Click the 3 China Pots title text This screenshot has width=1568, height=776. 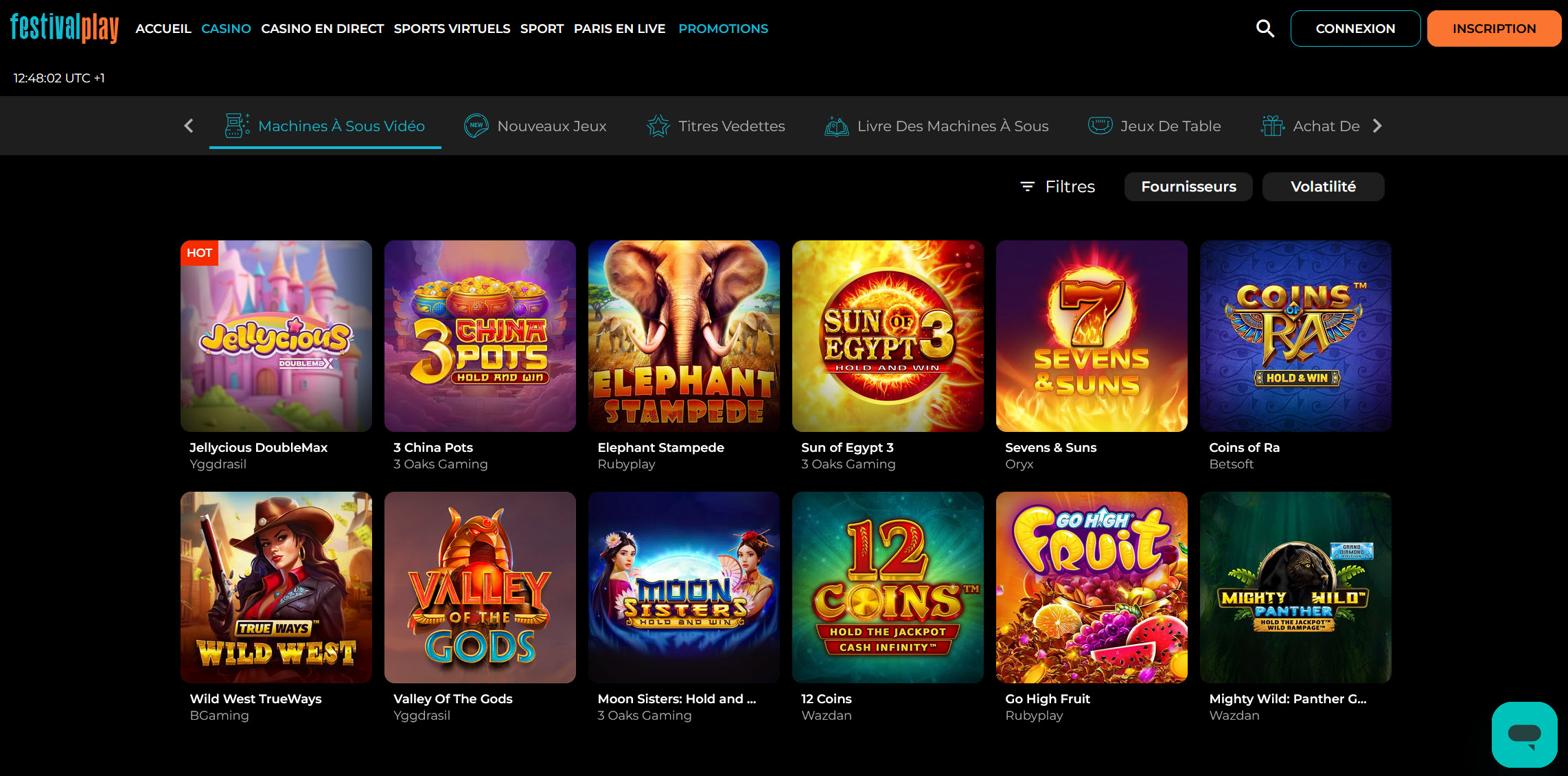433,447
